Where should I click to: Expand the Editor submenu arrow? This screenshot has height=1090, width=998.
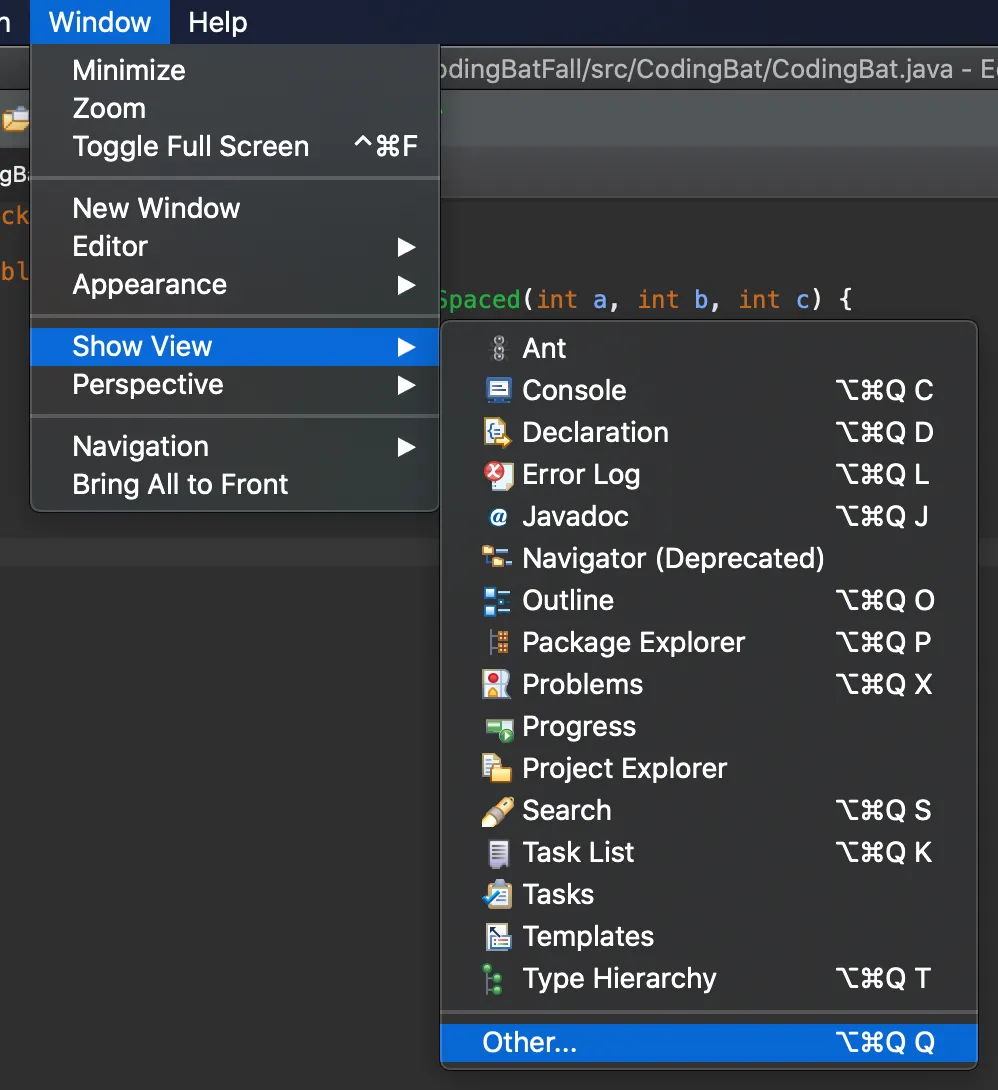(406, 247)
